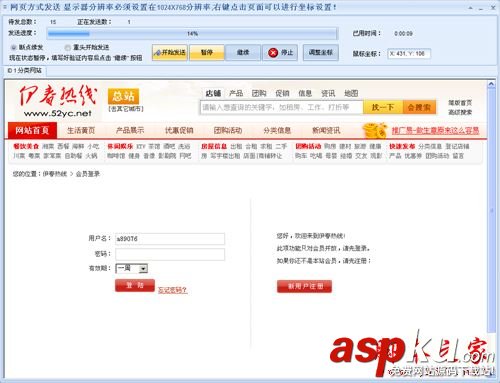
Task: Click the 继续 continue button
Action: tap(243, 52)
